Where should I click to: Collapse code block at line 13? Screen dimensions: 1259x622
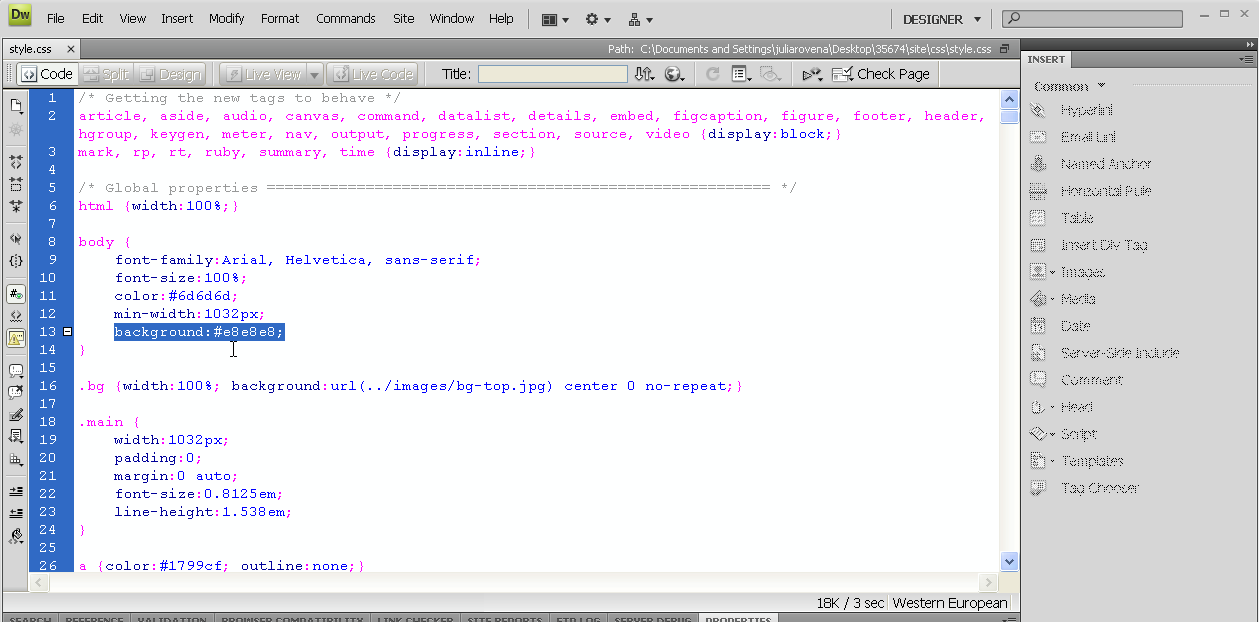[x=67, y=332]
